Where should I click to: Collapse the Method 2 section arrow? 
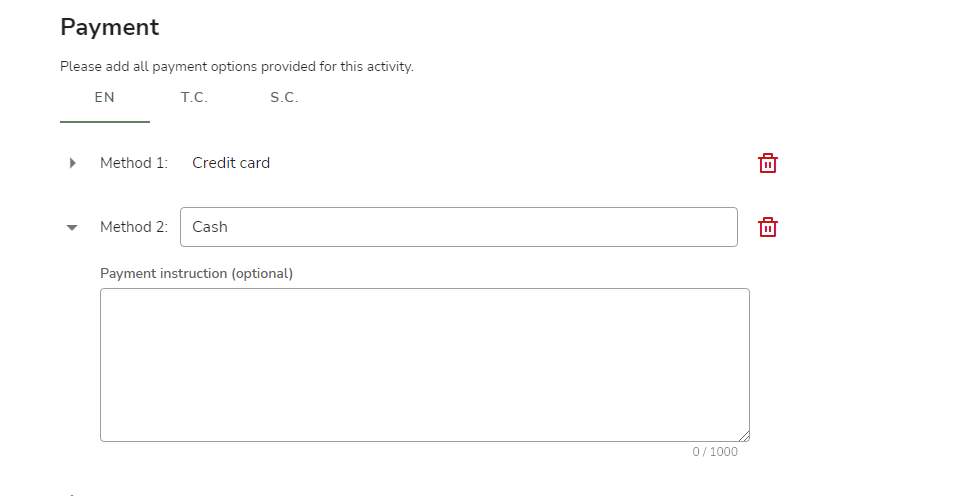coord(72,227)
